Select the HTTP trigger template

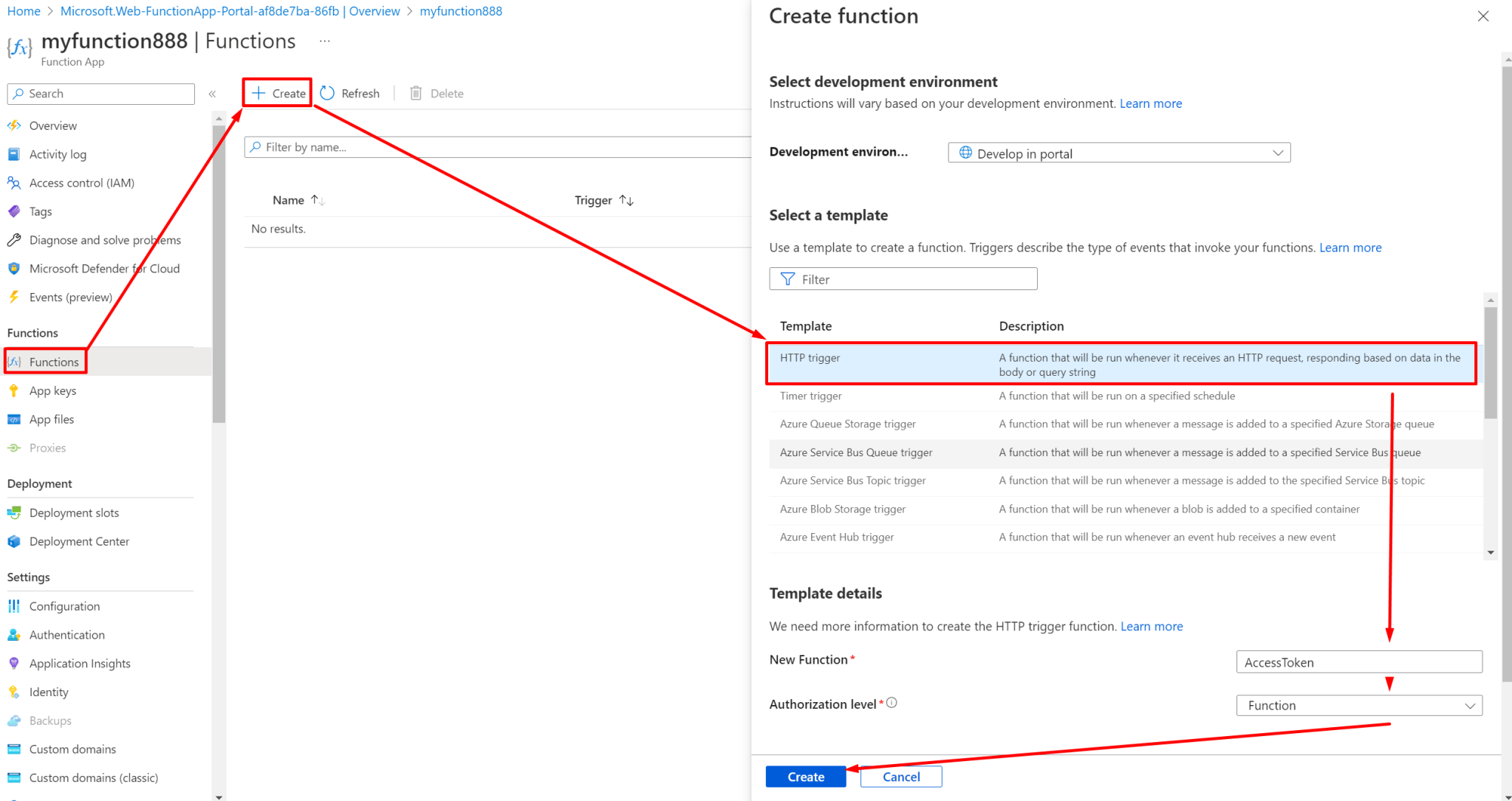tap(1121, 364)
